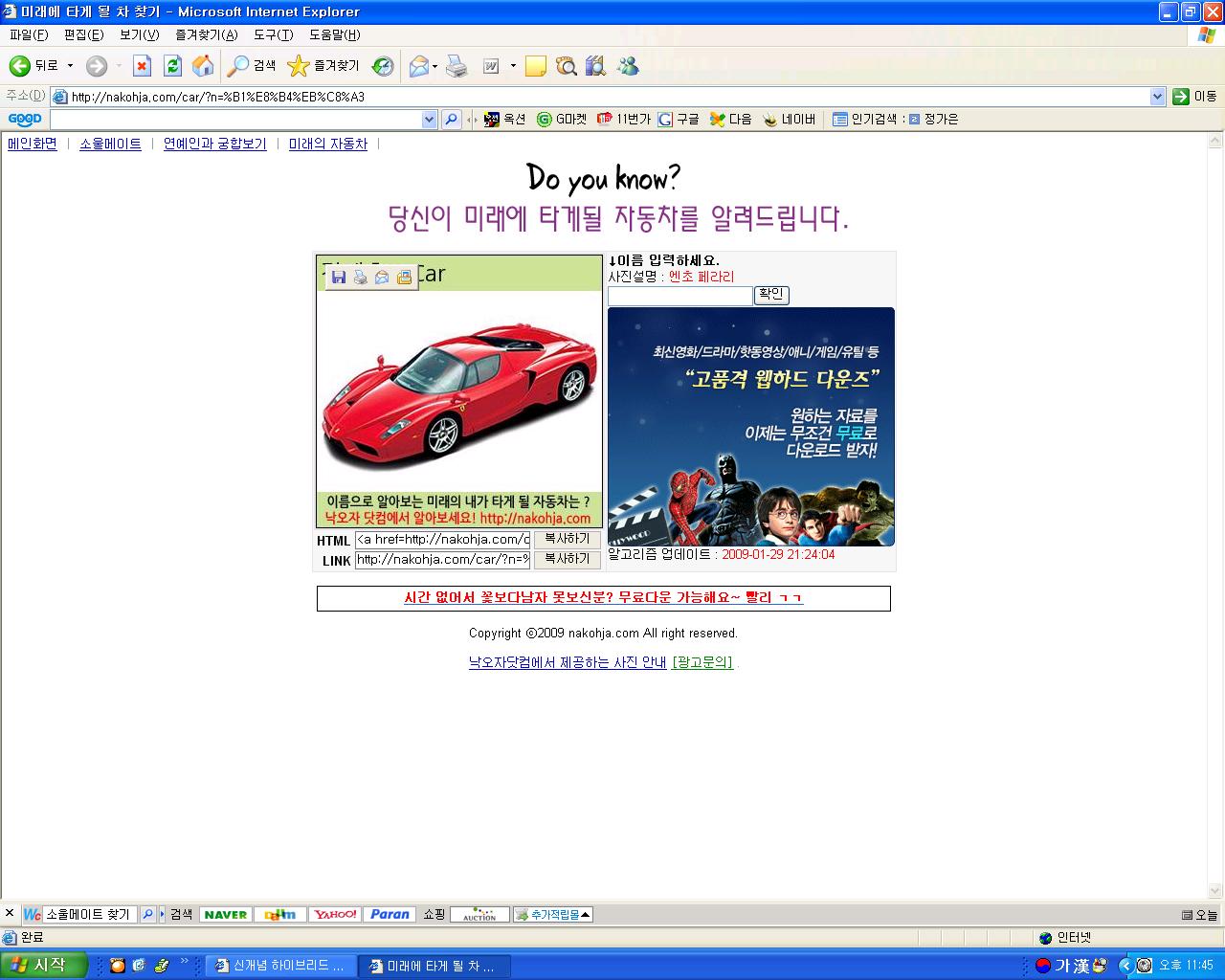The height and width of the screenshot is (980, 1225).
Task: Open the G마켓 toolbar shortcut
Action: [x=562, y=120]
